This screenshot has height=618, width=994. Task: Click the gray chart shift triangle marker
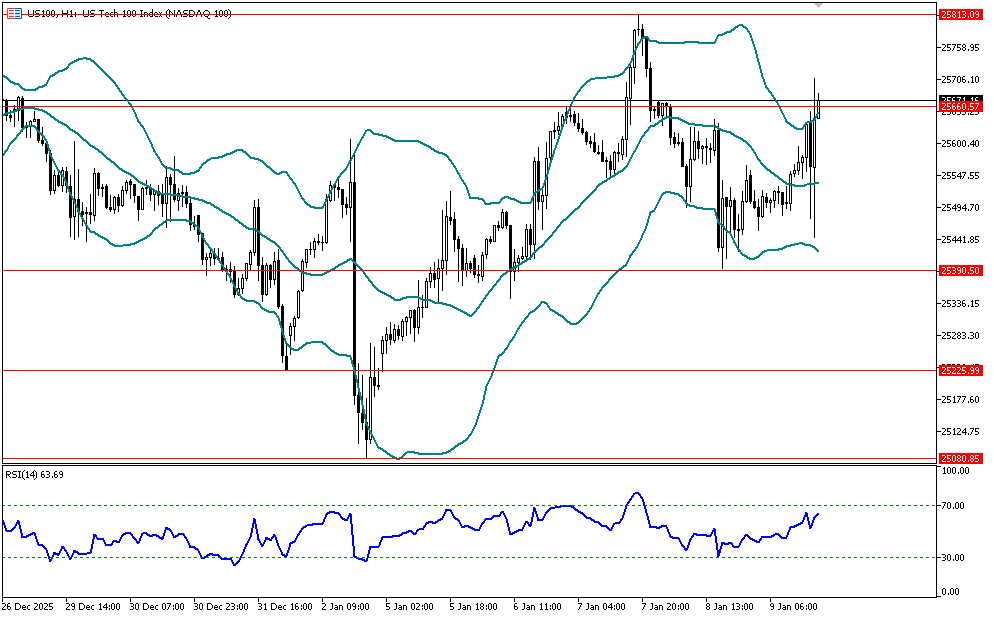point(820,6)
